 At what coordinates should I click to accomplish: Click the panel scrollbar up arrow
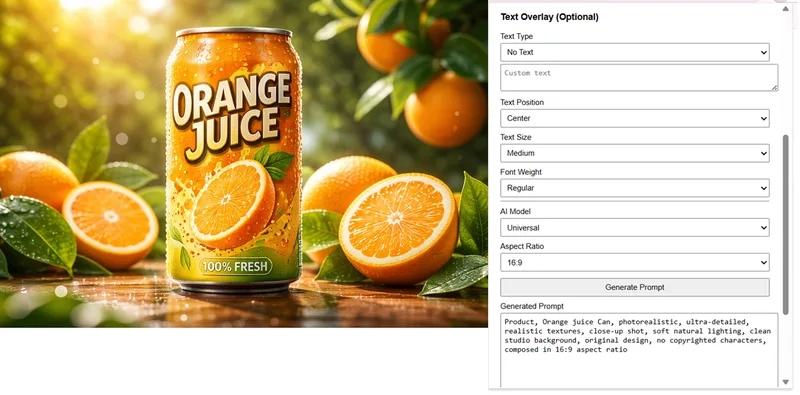[786, 9]
